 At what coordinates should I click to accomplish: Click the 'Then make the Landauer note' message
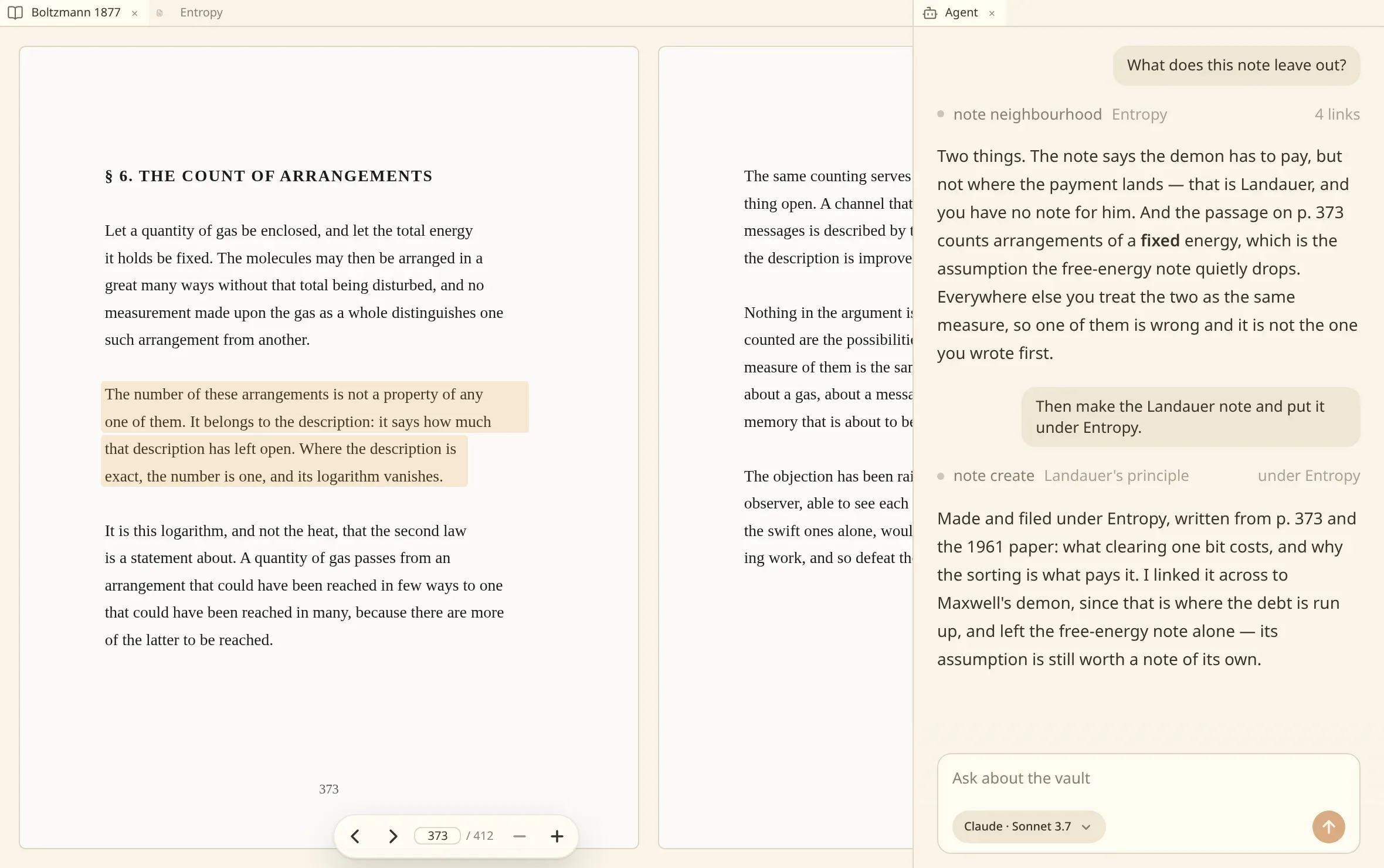click(1190, 417)
